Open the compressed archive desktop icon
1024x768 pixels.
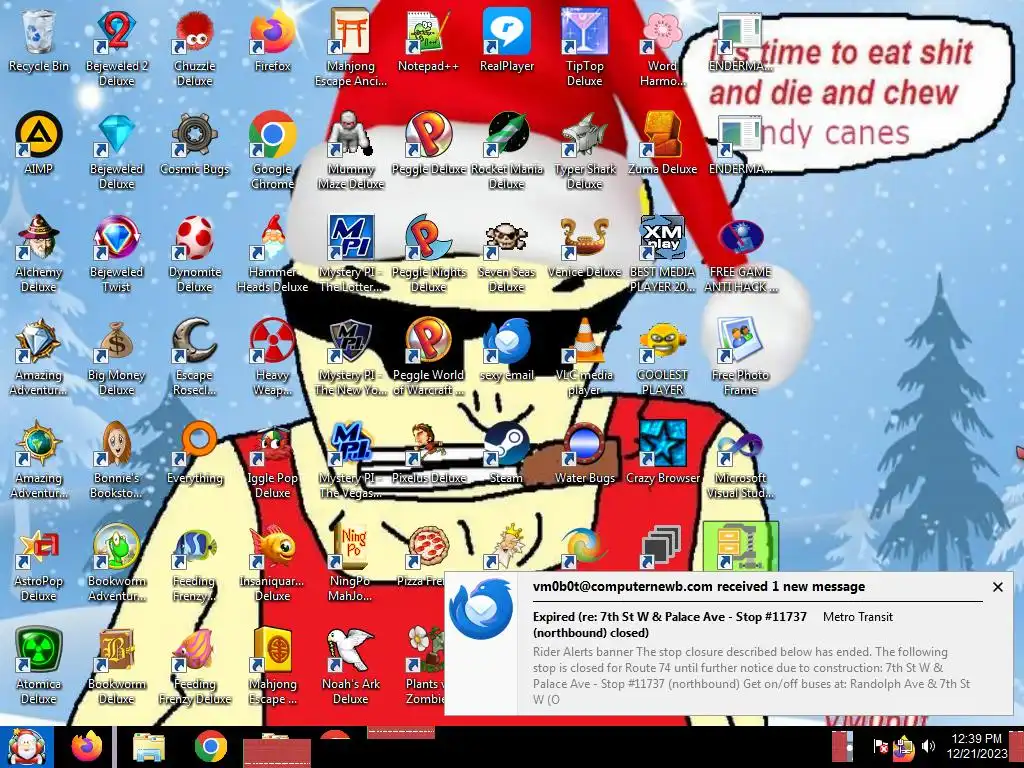741,547
